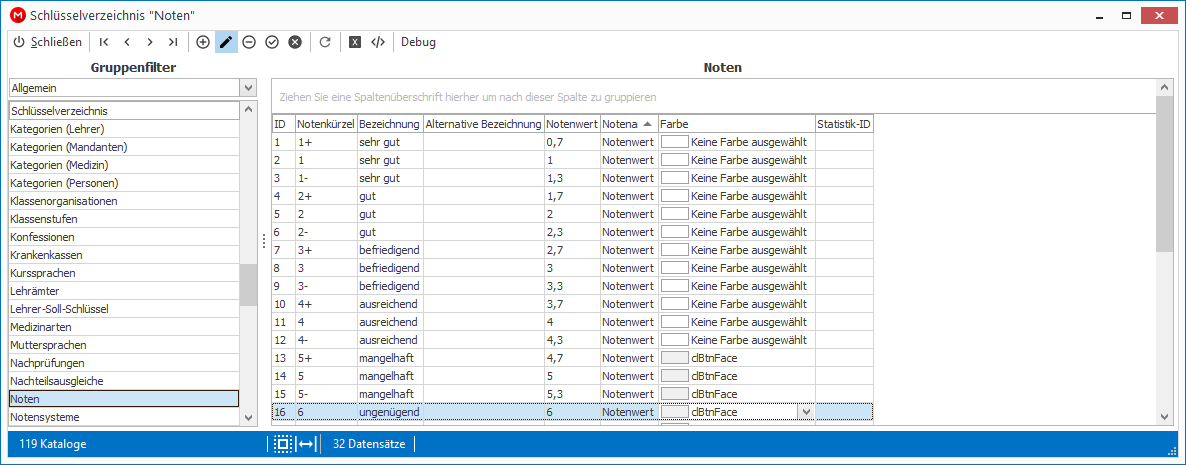The image size is (1186, 465).
Task: Click the Schließen button in toolbar
Action: 48,42
